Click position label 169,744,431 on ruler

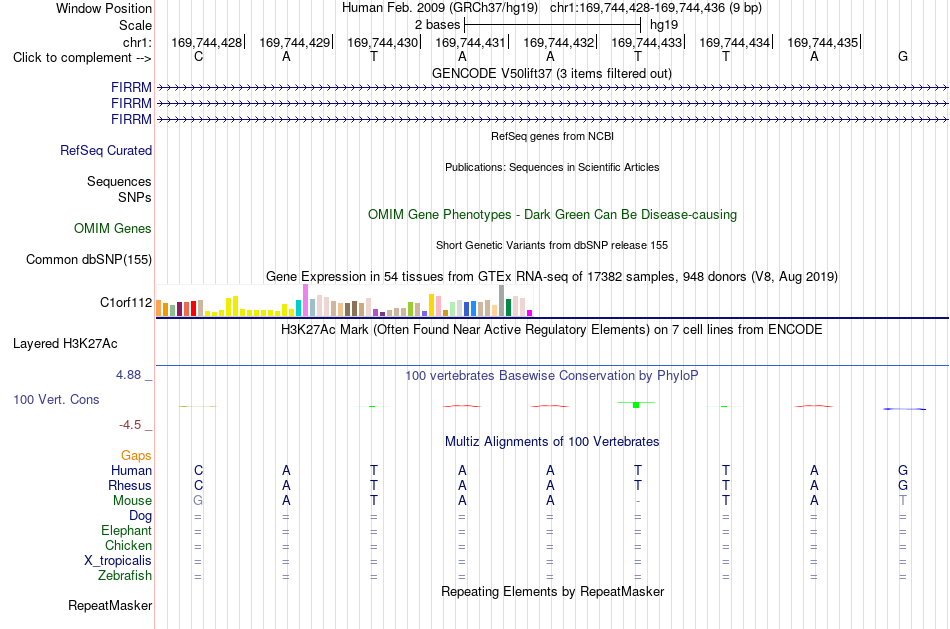coord(470,42)
